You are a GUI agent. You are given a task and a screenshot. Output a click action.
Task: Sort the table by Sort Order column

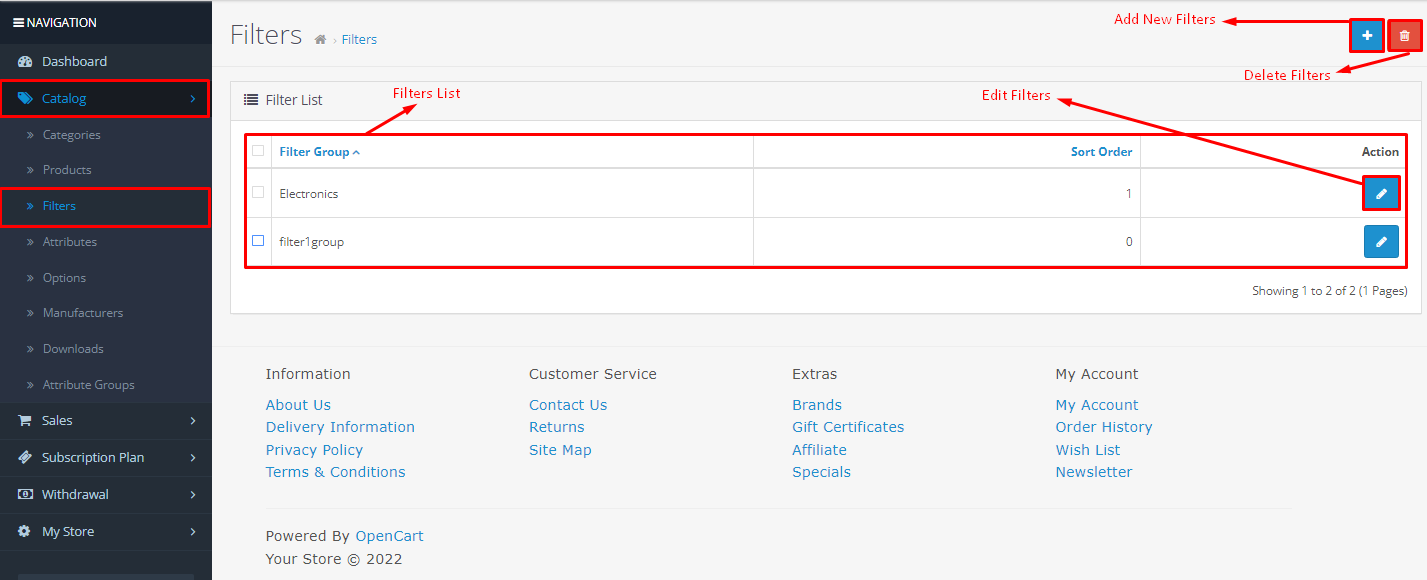coord(1101,151)
